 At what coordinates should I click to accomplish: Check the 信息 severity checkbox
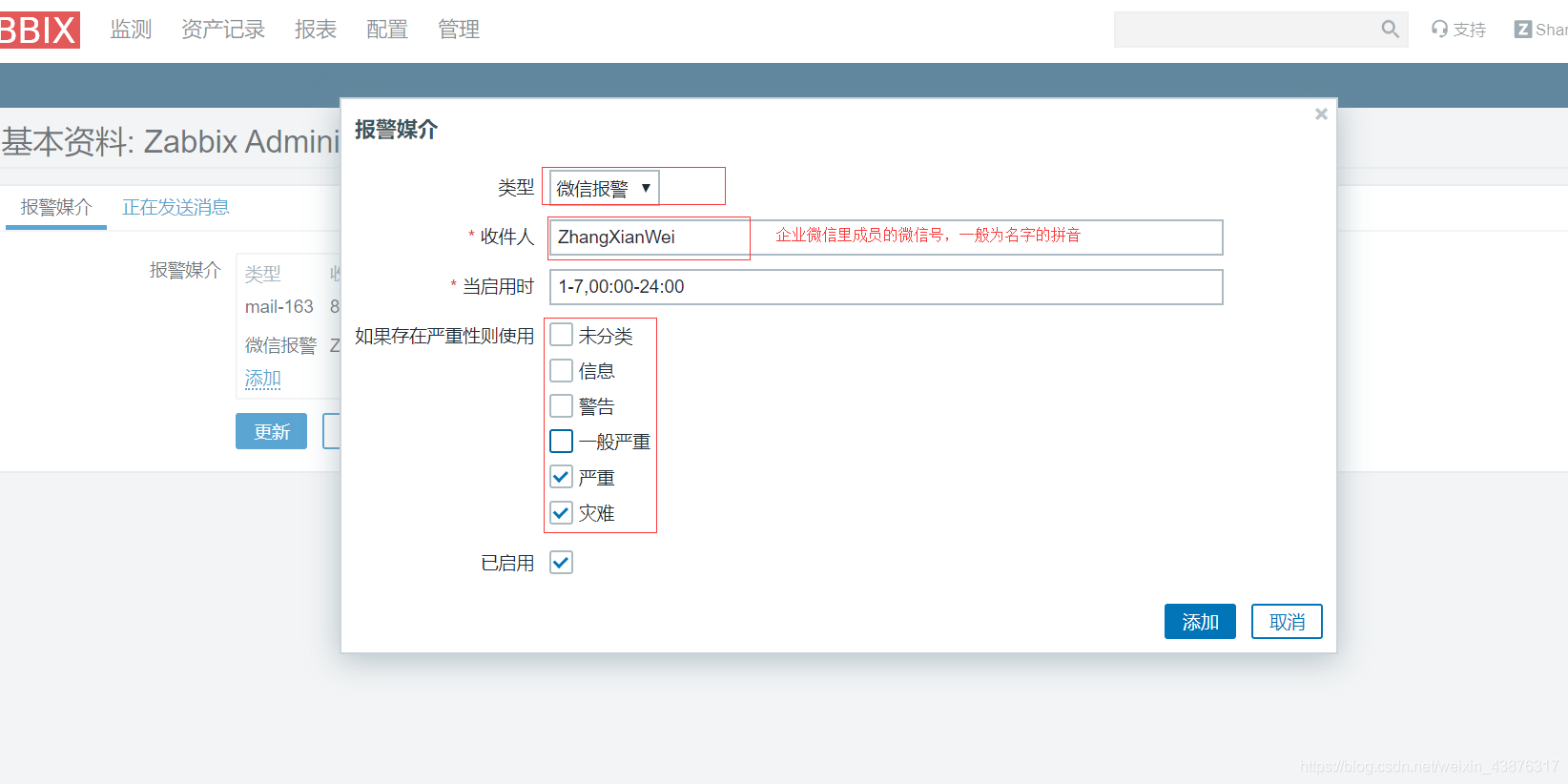562,370
